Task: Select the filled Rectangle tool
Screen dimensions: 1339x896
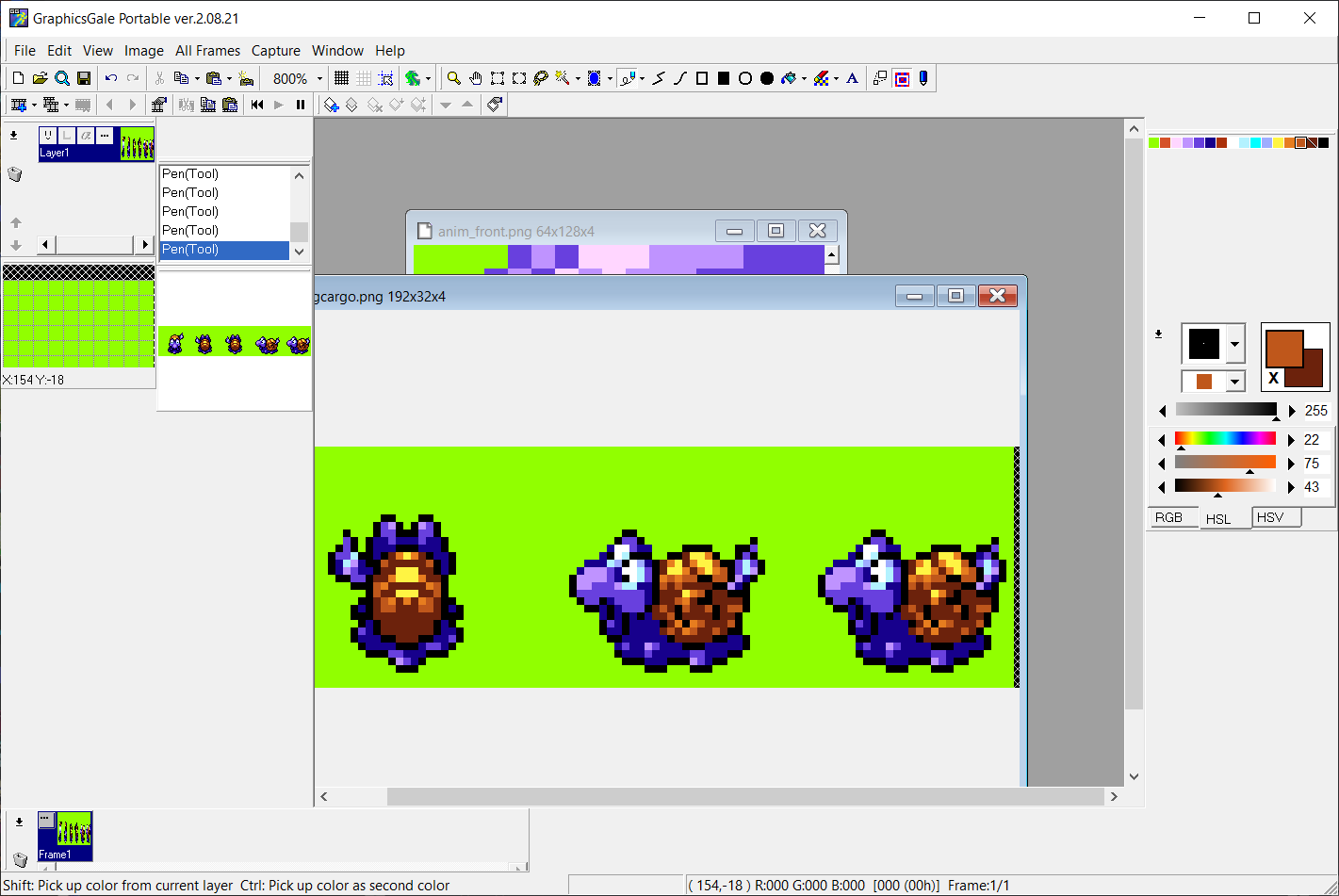Action: pos(724,78)
